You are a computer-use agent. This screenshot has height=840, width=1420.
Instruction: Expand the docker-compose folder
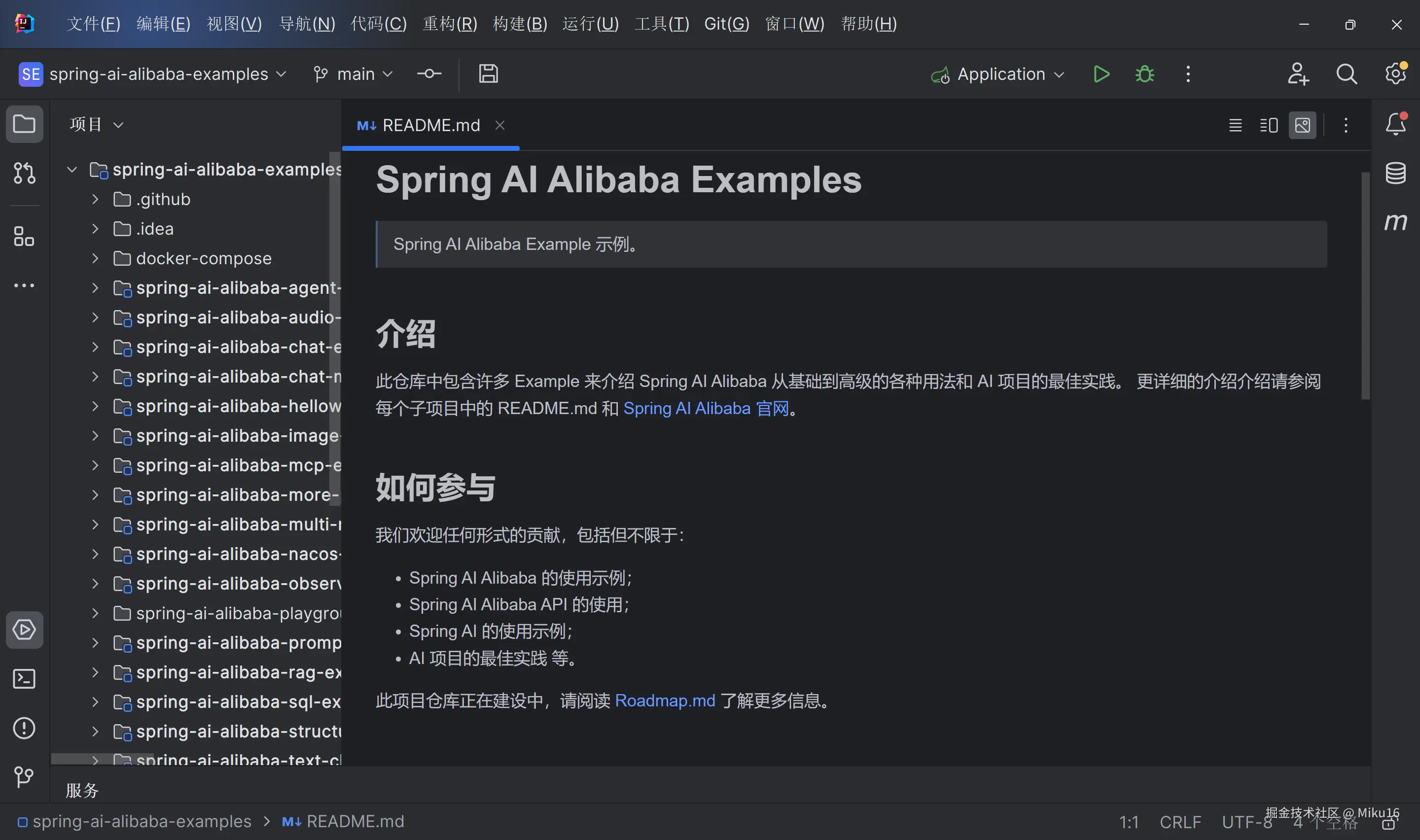click(95, 259)
